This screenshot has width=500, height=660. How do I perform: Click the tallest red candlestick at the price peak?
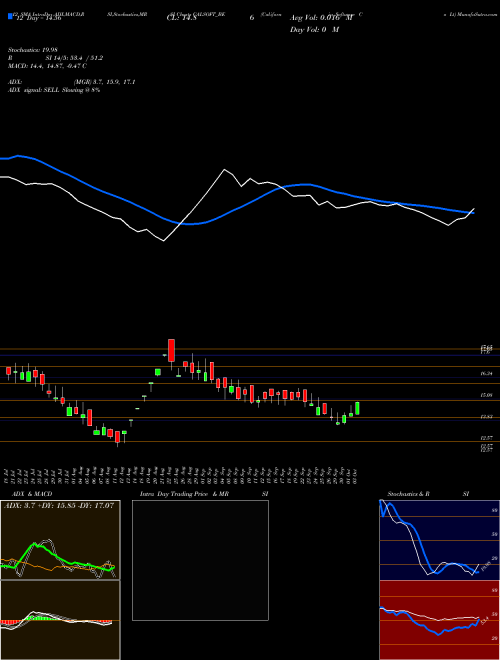pos(171,350)
